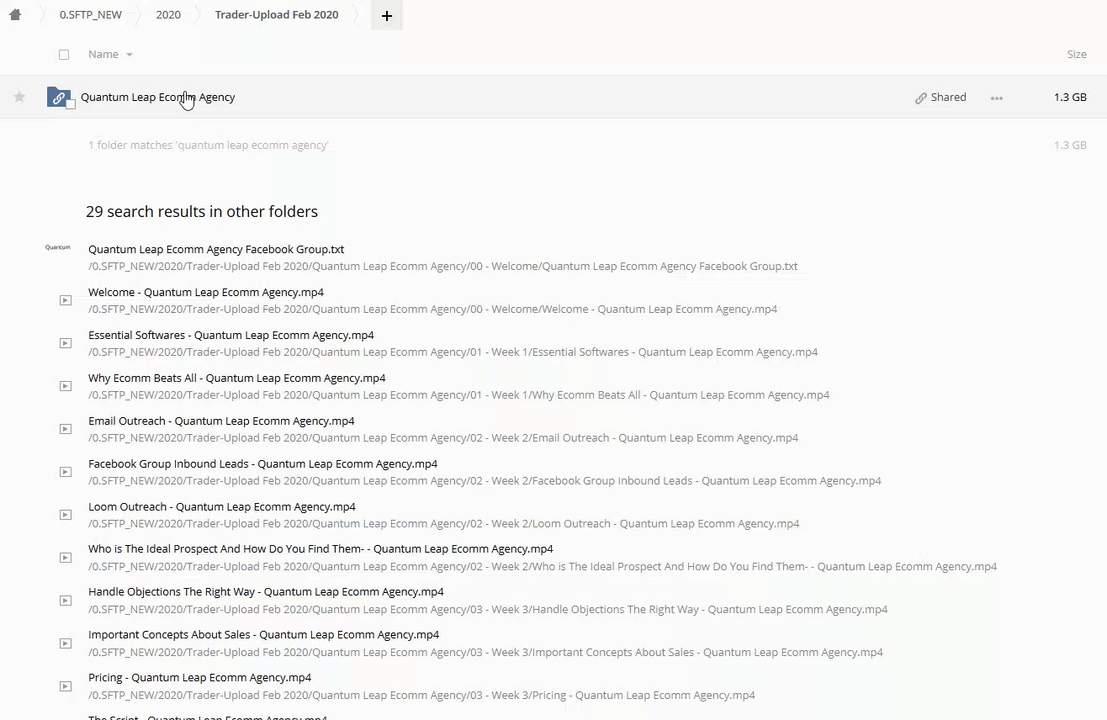This screenshot has width=1107, height=720.
Task: Click the Week 3 path under Pricing video
Action: pos(421,695)
